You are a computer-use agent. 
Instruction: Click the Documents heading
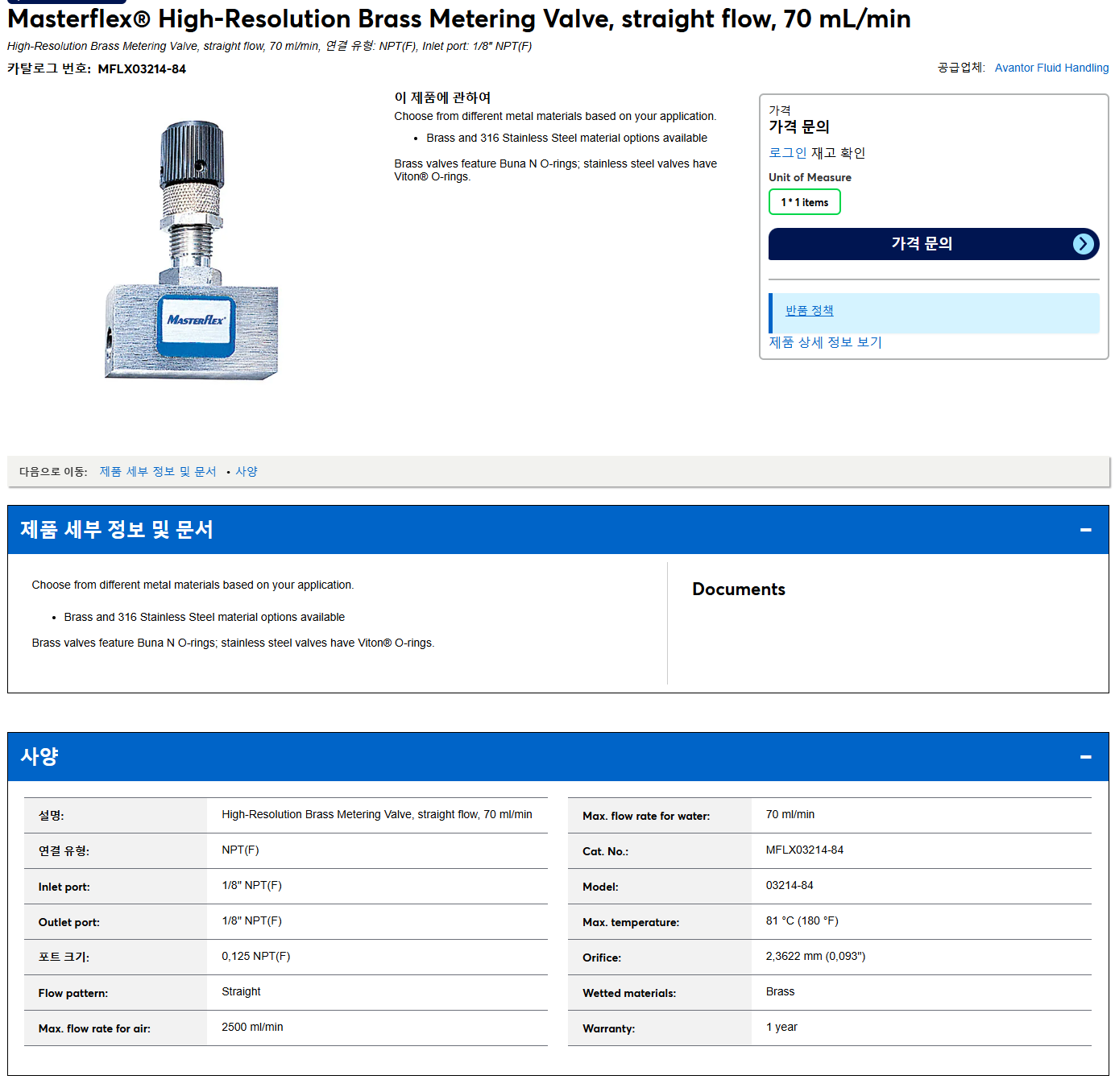(738, 589)
